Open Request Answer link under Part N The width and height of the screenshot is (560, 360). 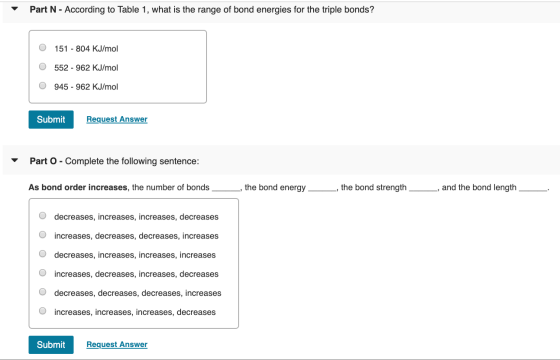pos(117,119)
